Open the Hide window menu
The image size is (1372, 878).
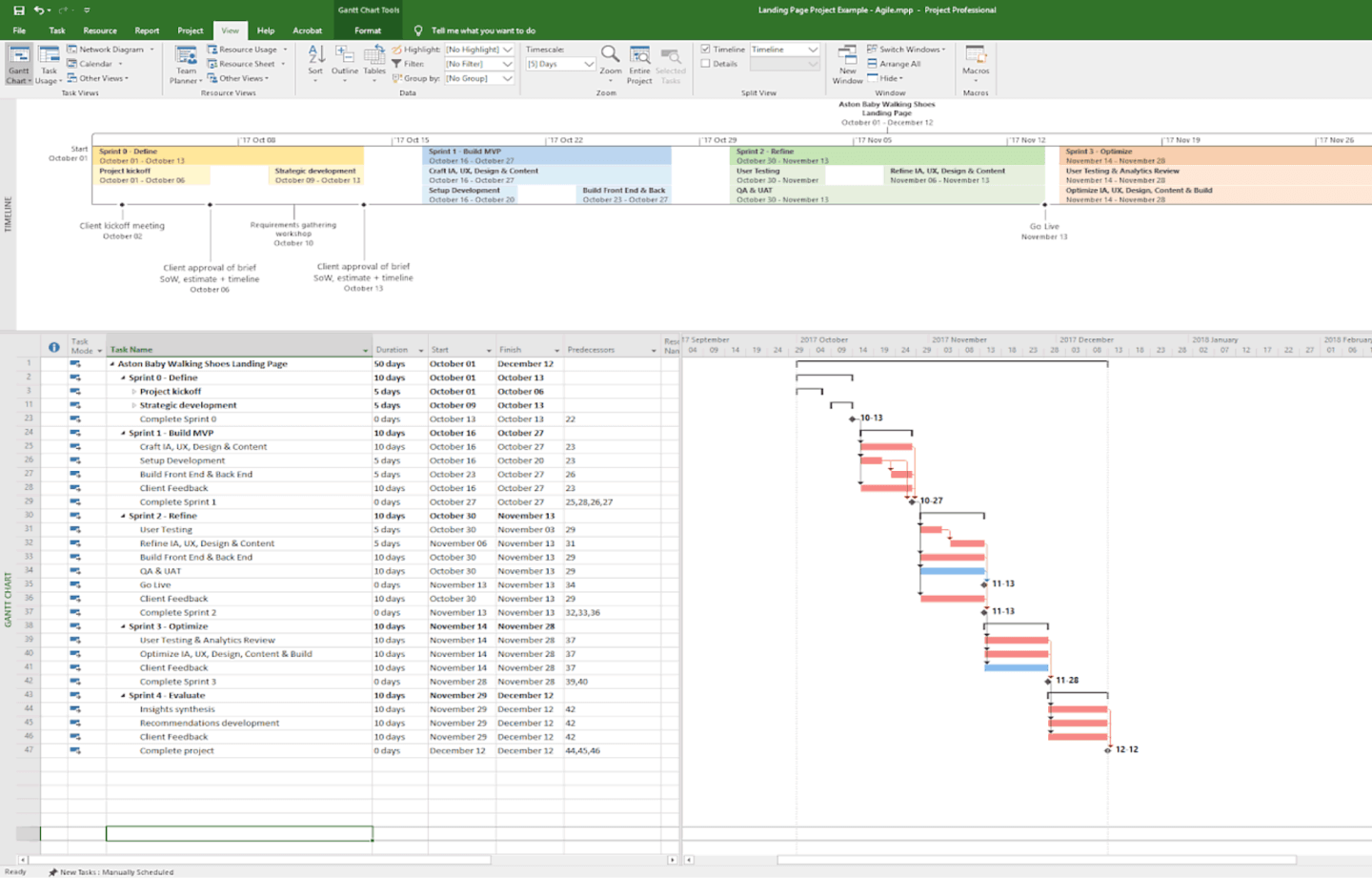[x=886, y=78]
